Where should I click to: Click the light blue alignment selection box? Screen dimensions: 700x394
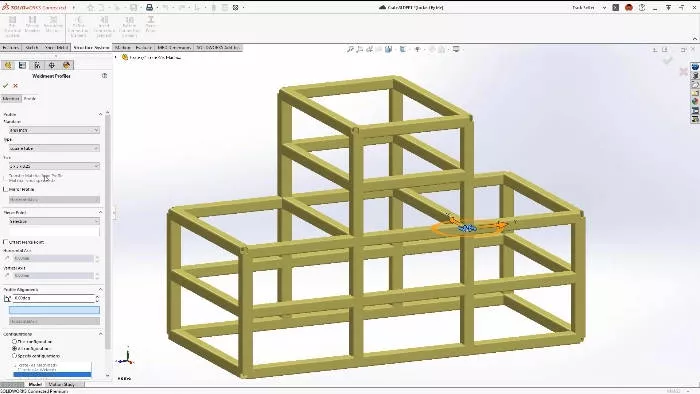point(54,310)
